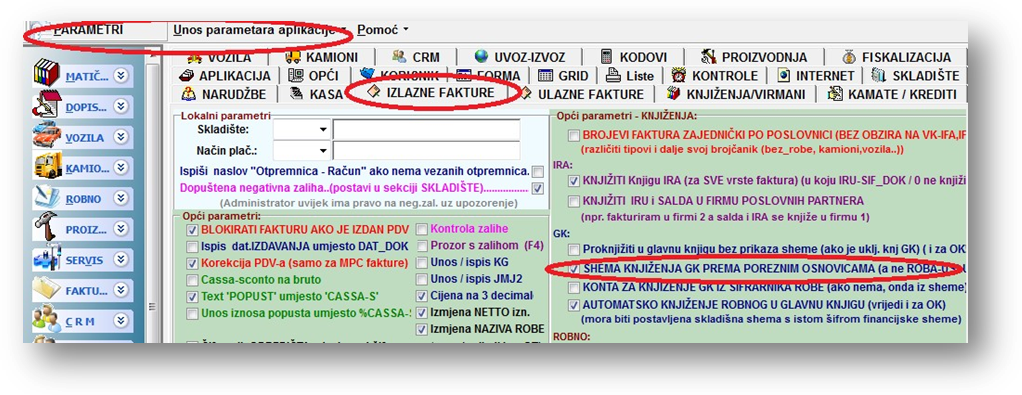Switch to ULAZNE FAKTURE tab
1022x395 pixels.
pyautogui.click(x=581, y=94)
